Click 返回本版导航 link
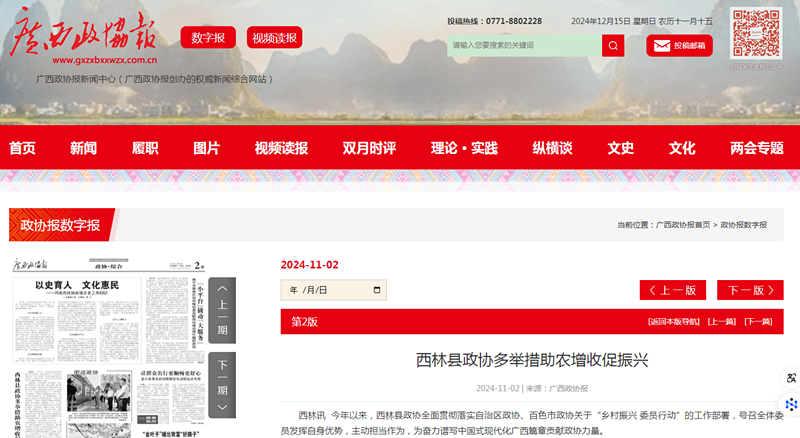 (673, 322)
